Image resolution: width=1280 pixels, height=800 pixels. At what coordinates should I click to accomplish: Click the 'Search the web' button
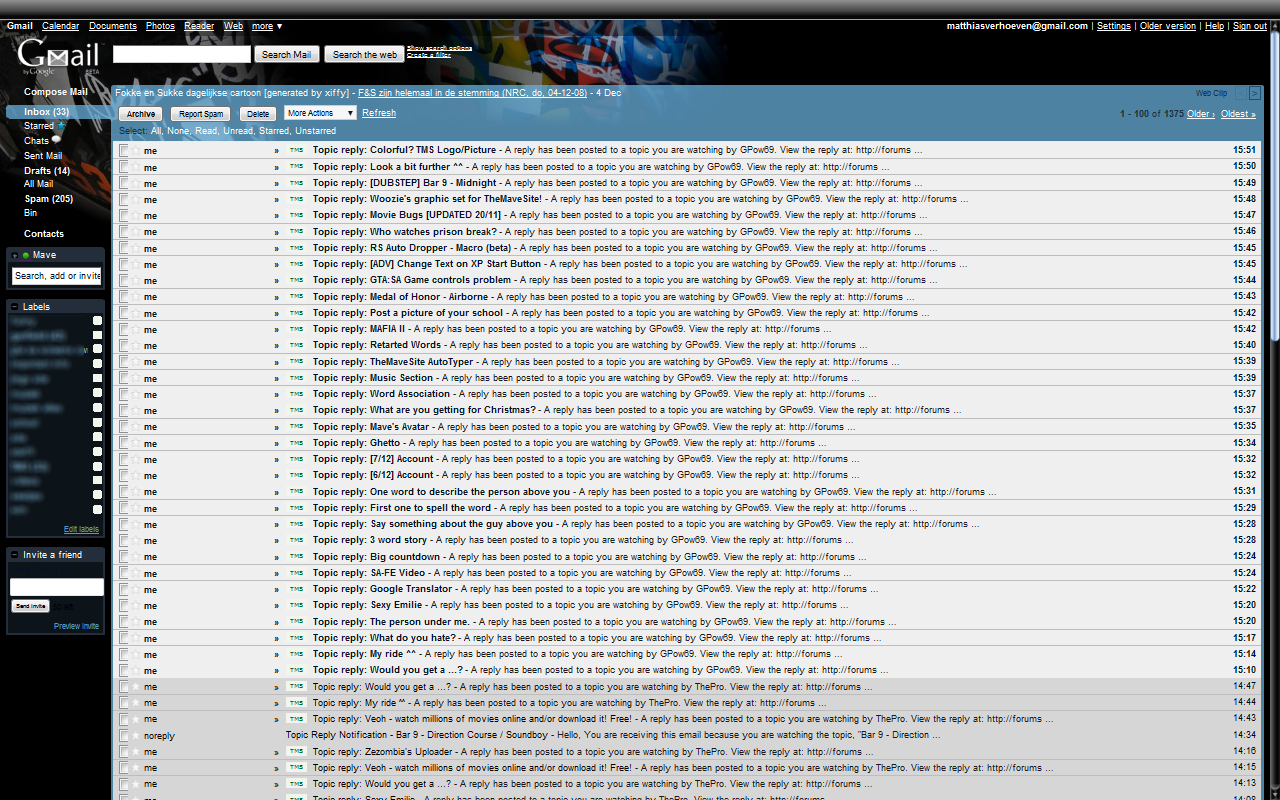pos(365,55)
